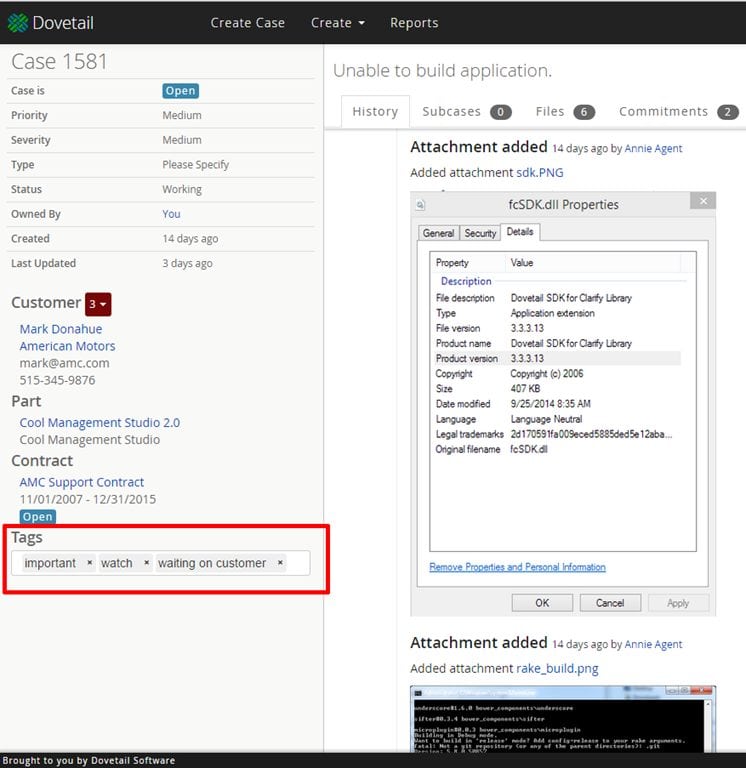Click the 'You' owner link

point(171,214)
